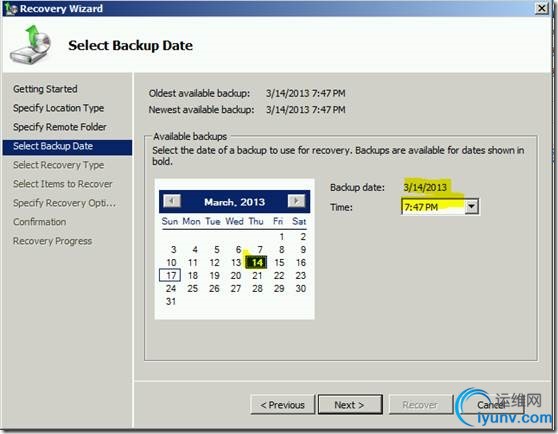Image resolution: width=558 pixels, height=434 pixels.
Task: Open the Time dropdown showing 7:47 PM
Action: pos(471,206)
